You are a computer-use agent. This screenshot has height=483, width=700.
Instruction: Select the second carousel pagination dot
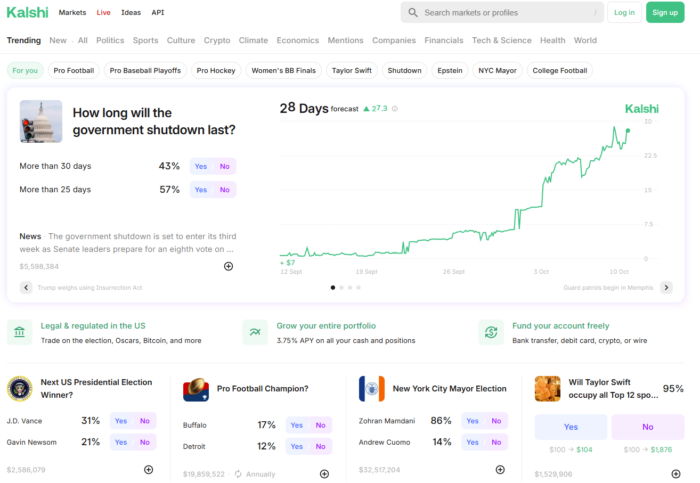pyautogui.click(x=341, y=287)
